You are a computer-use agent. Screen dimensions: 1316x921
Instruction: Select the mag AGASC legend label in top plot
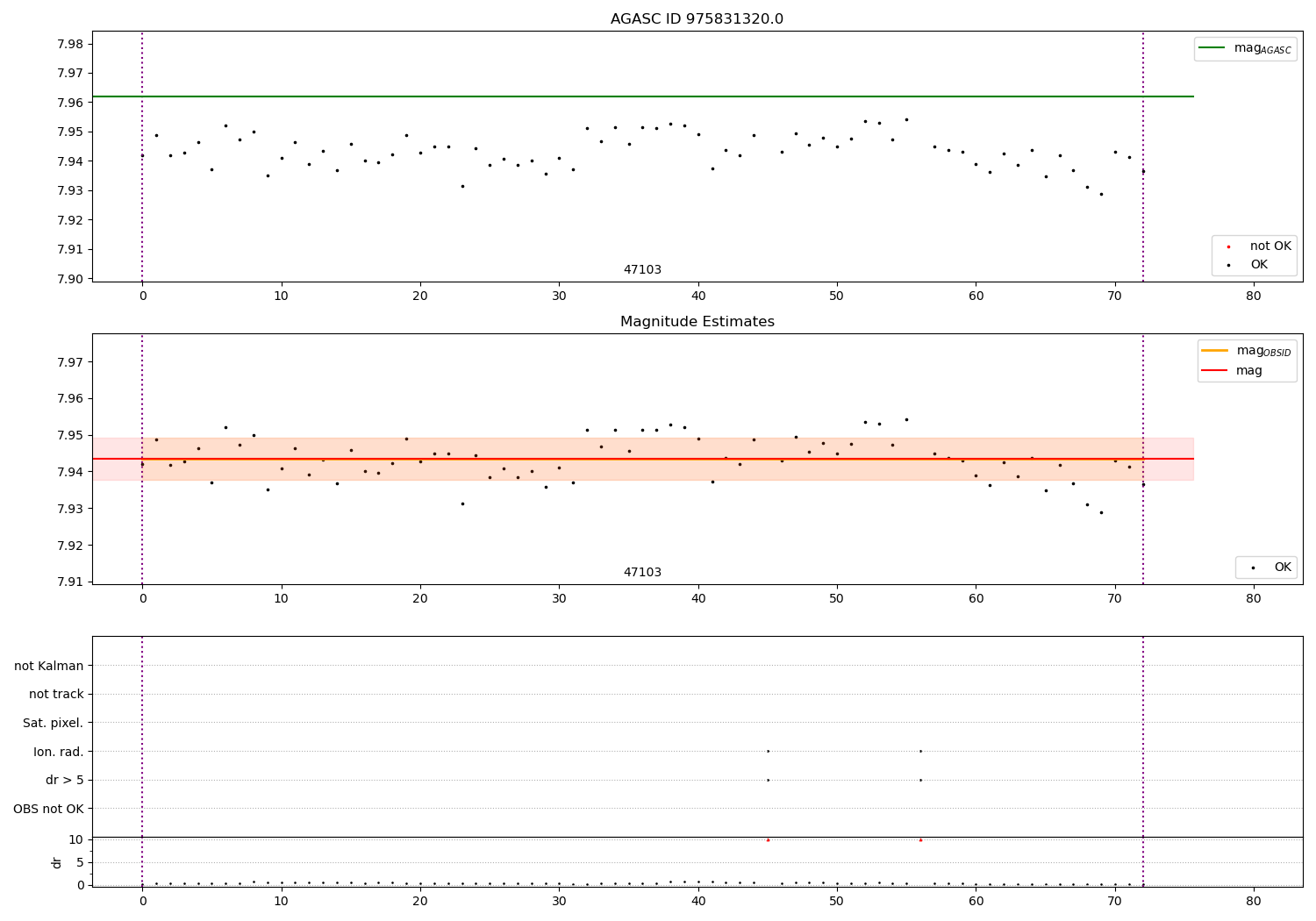click(1262, 48)
